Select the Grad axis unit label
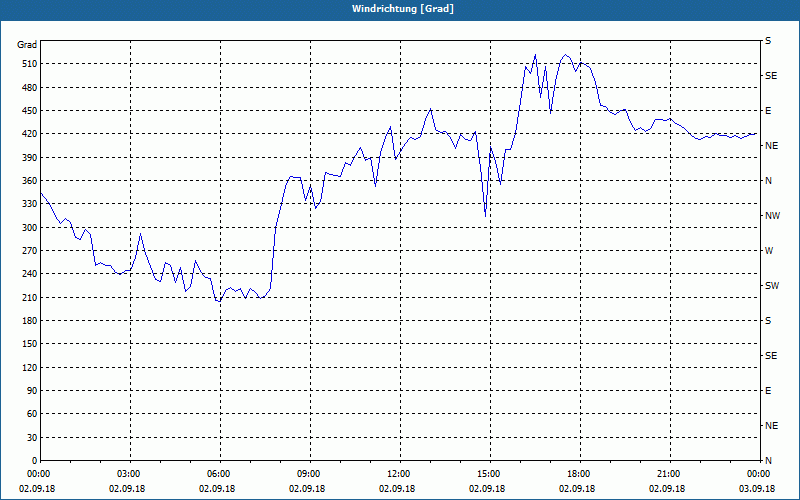The height and width of the screenshot is (500, 800). pyautogui.click(x=27, y=45)
